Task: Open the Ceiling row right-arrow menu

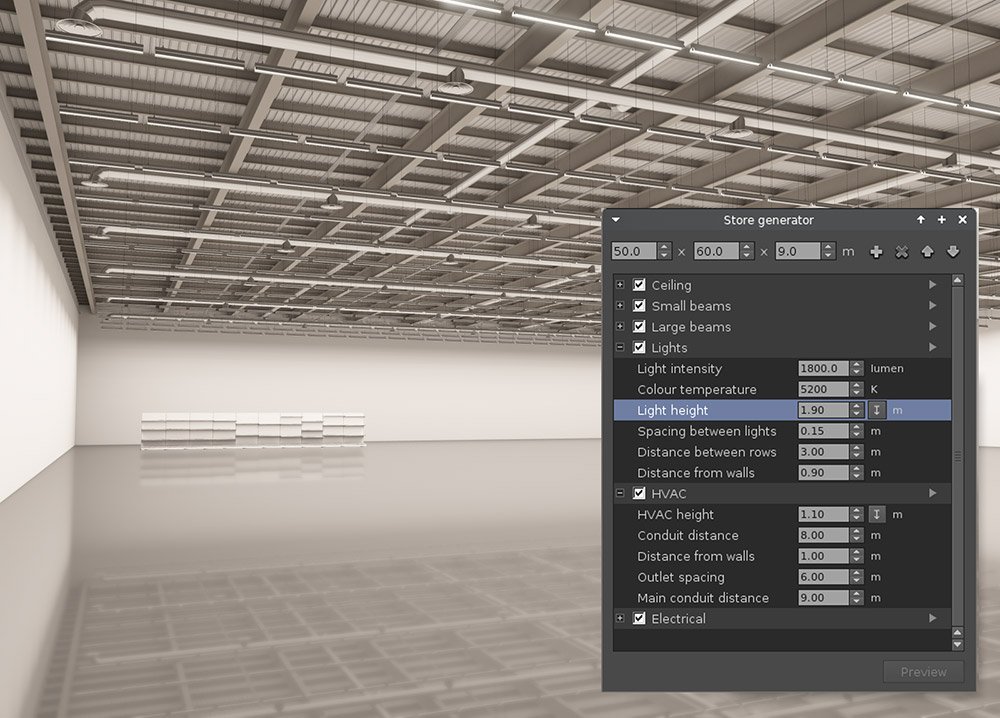Action: click(x=933, y=285)
